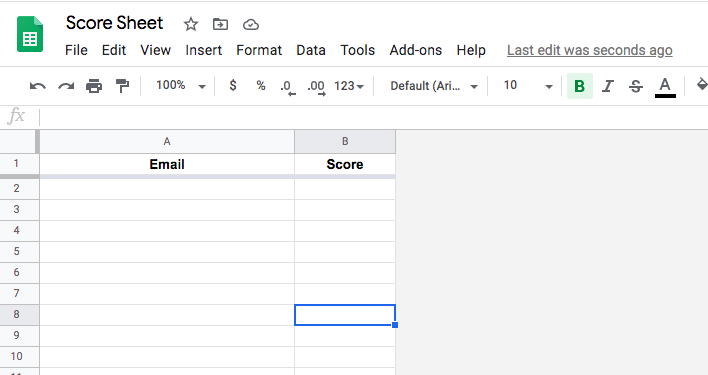The image size is (708, 375).
Task: Click the move to folder icon
Action: click(220, 24)
